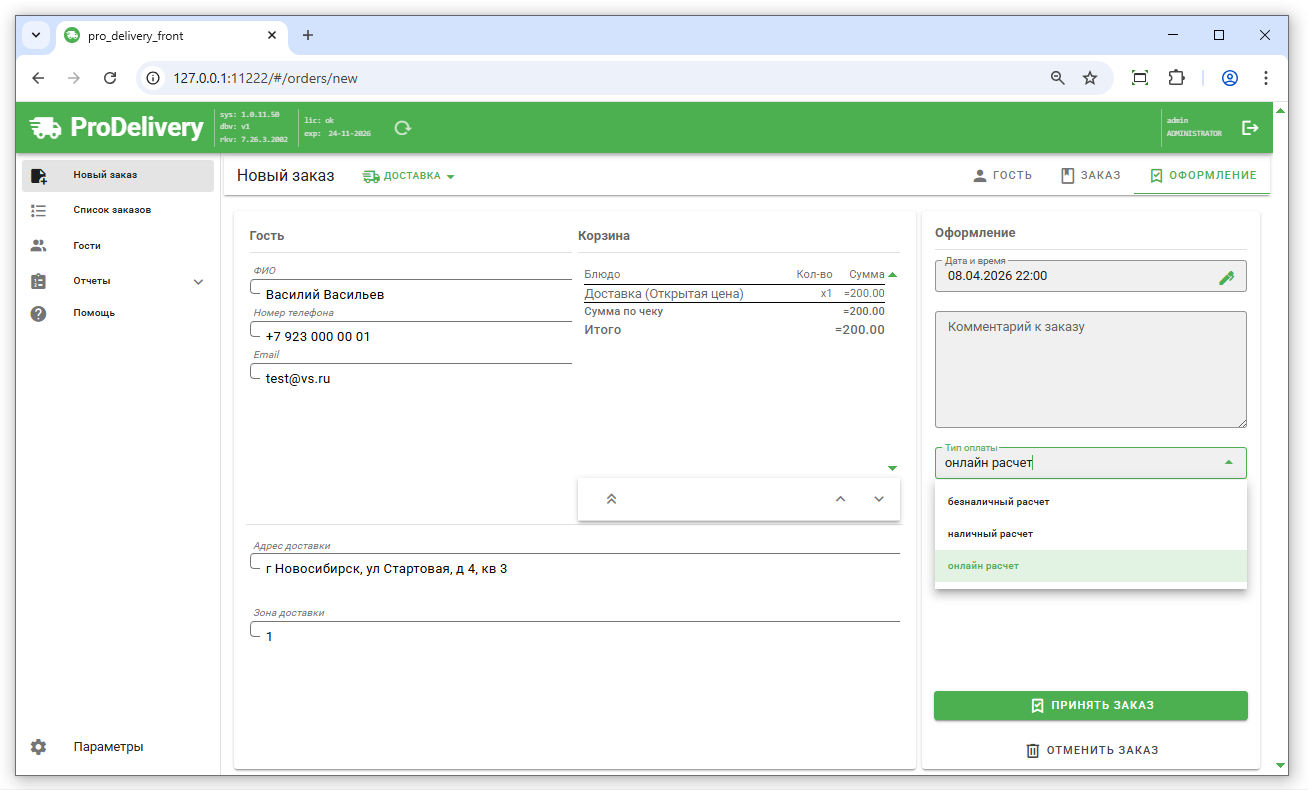Expand the Отчеты sidebar section
This screenshot has height=790, width=1308.
(x=198, y=282)
